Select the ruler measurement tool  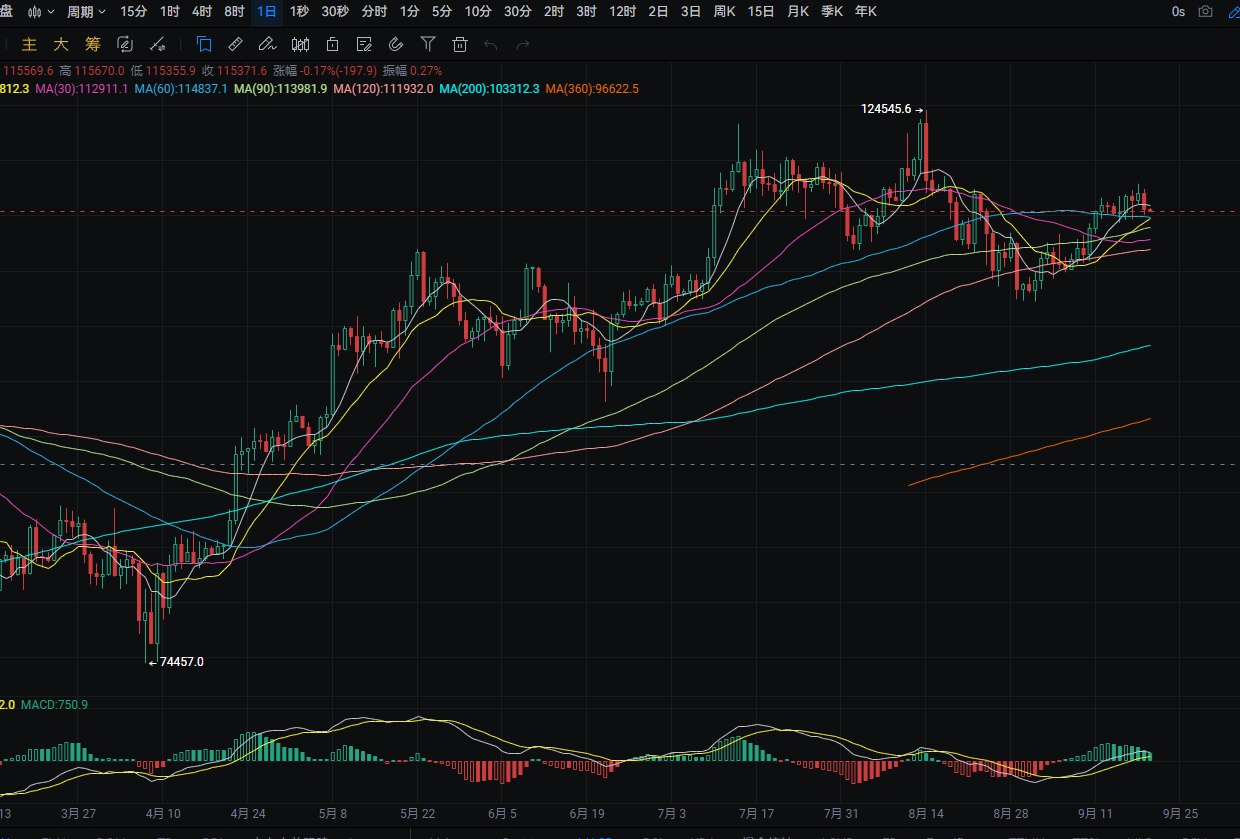(x=236, y=44)
